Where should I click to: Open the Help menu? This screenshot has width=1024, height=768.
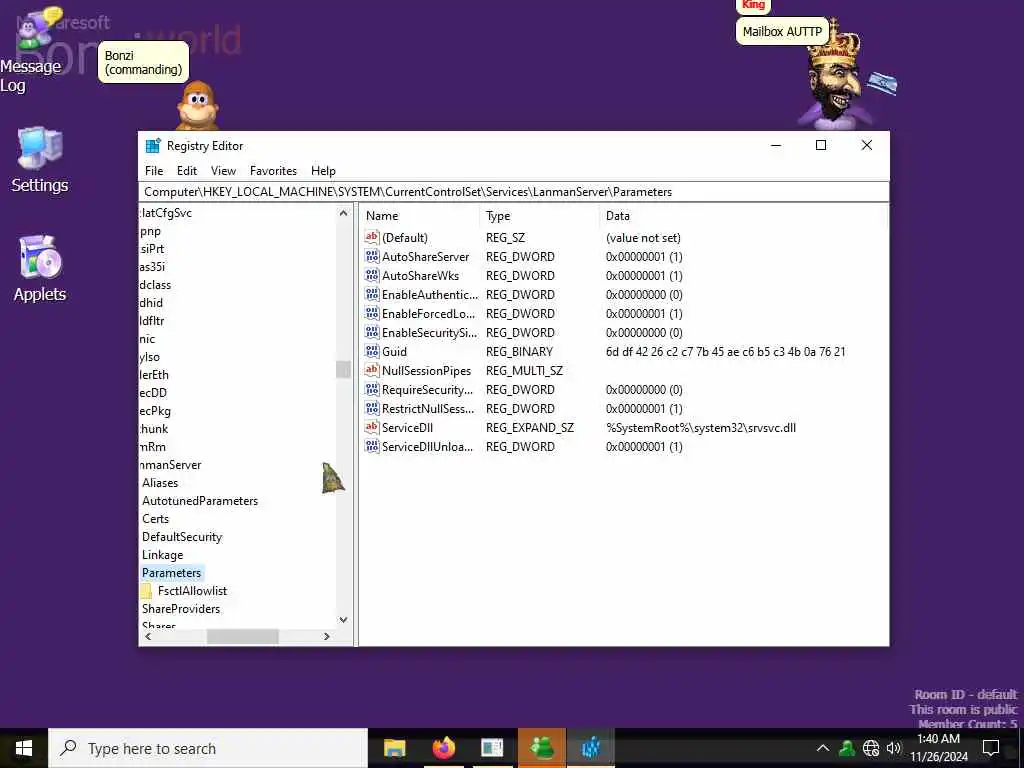coord(323,170)
